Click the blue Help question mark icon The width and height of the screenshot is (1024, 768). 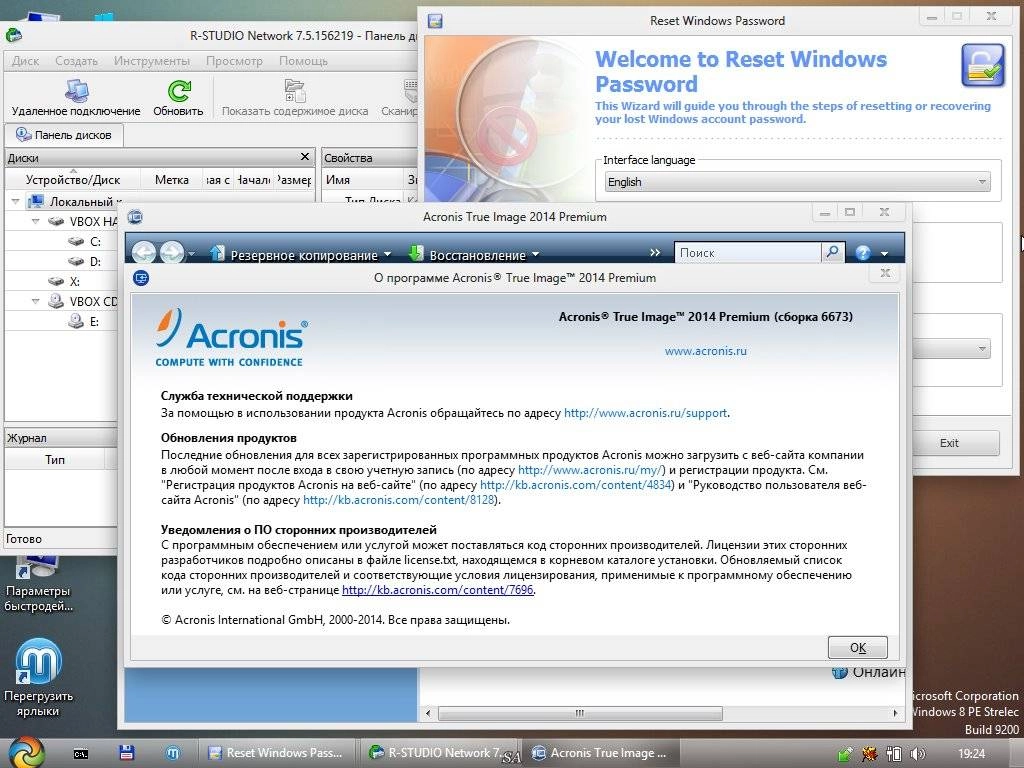click(863, 253)
